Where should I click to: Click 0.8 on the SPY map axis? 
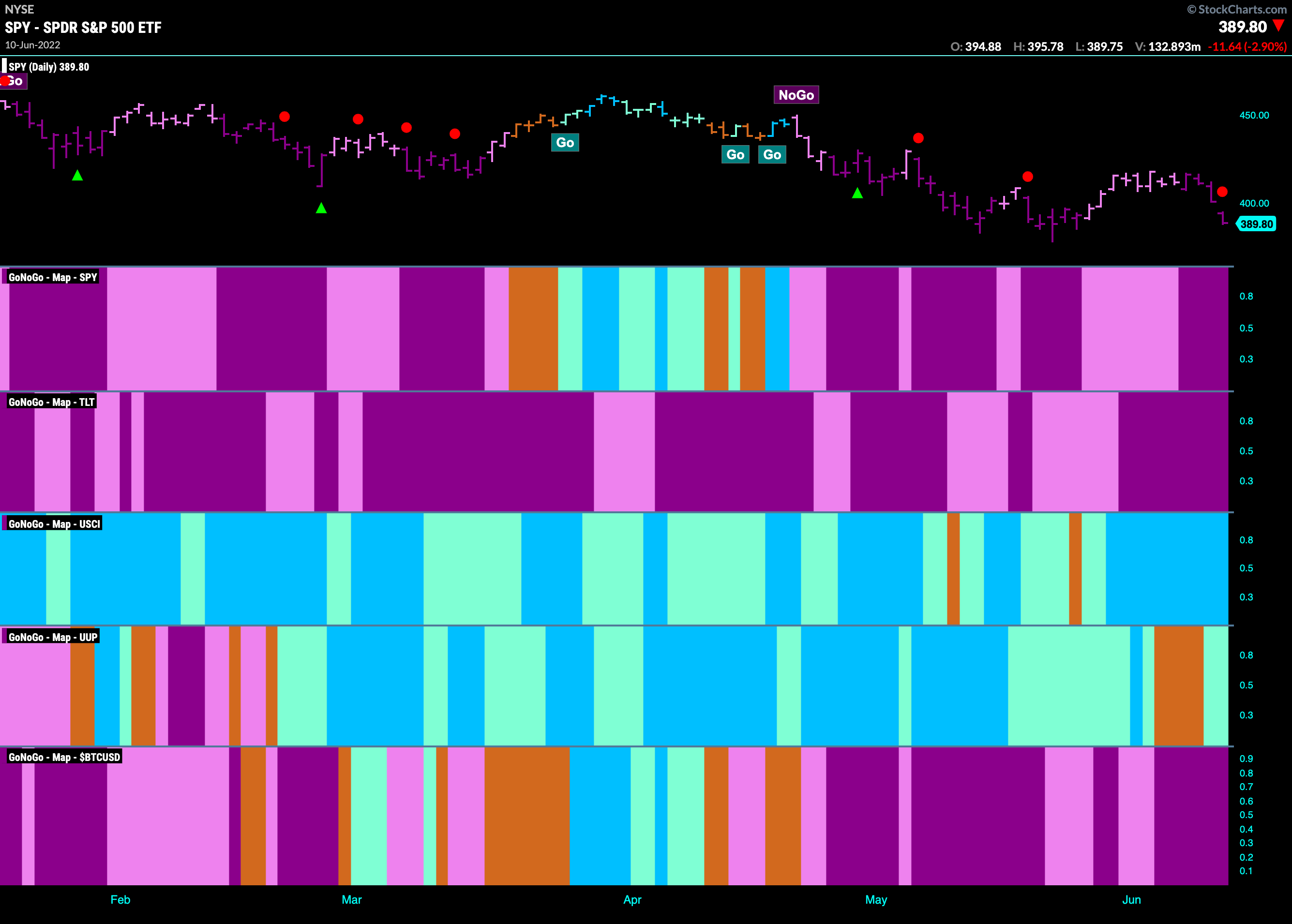pyautogui.click(x=1246, y=296)
